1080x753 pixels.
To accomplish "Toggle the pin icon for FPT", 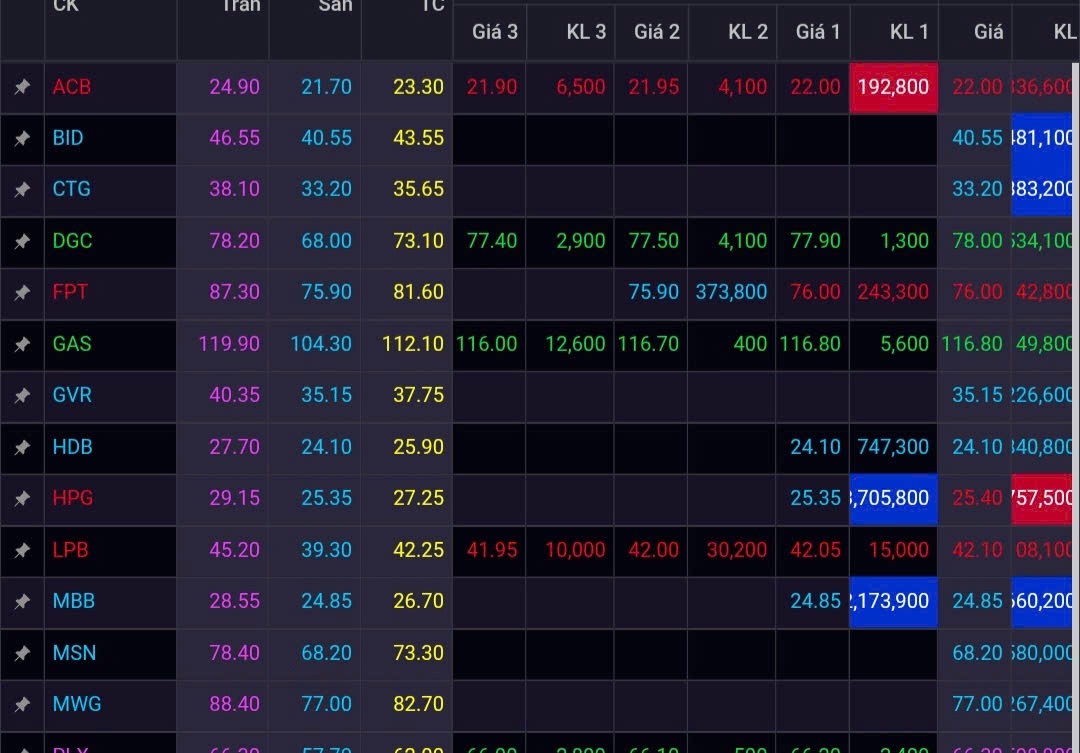I will coord(22,292).
